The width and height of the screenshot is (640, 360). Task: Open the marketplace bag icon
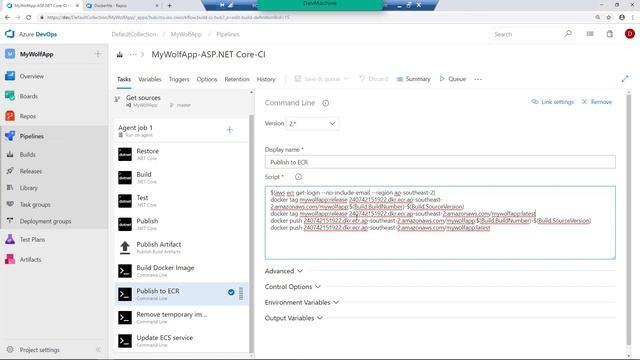610,34
